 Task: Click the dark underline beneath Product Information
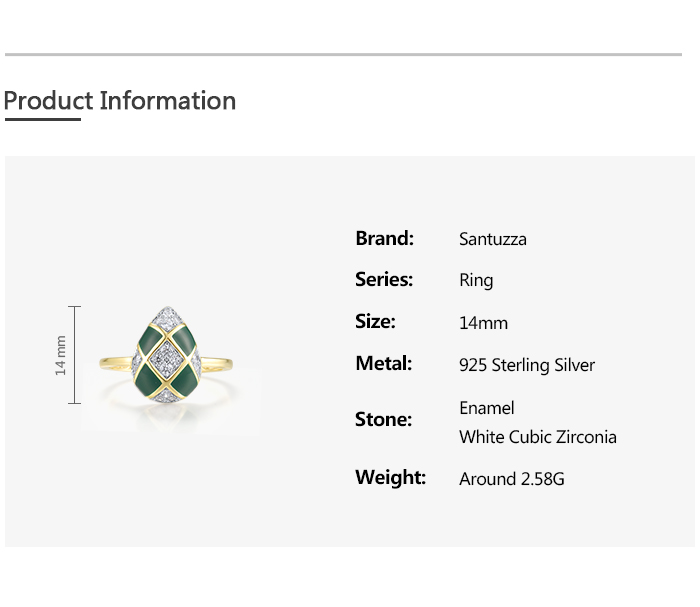tap(42, 120)
